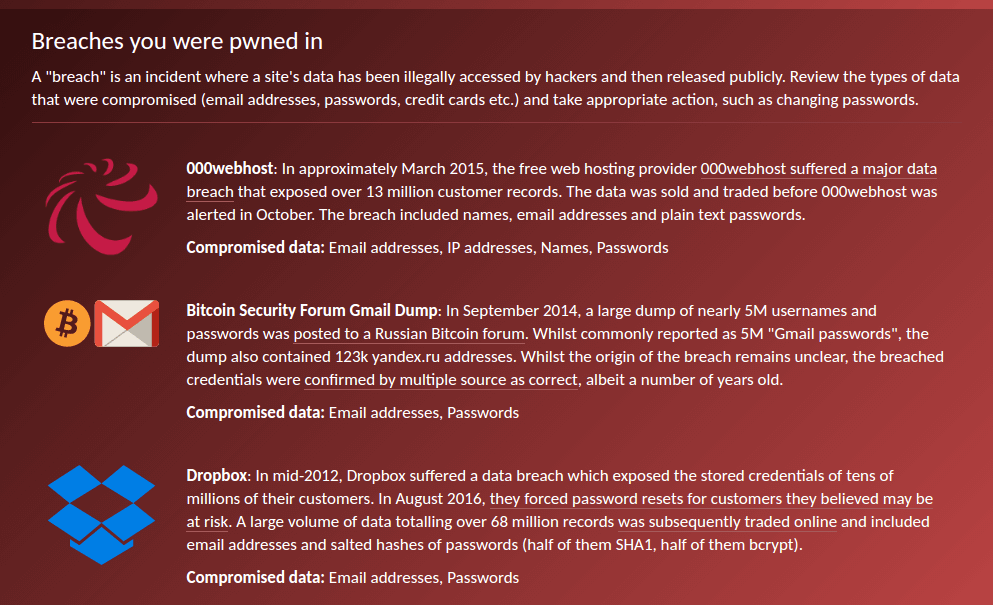Viewport: 993px width, 605px height.
Task: Open the '000webhost suffered a major data breach' link
Action: (818, 169)
